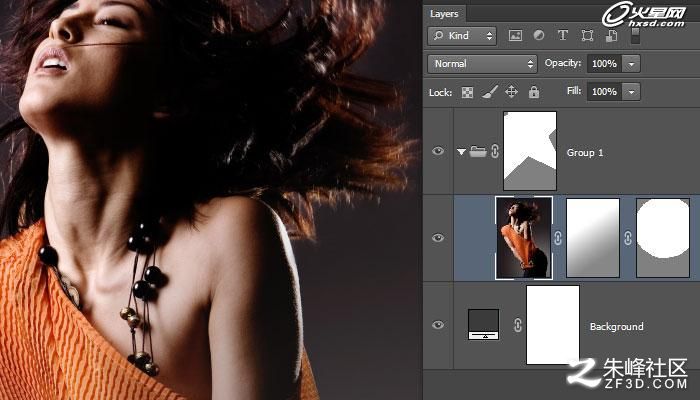Toggle Group 1 mask link icon

coord(495,151)
